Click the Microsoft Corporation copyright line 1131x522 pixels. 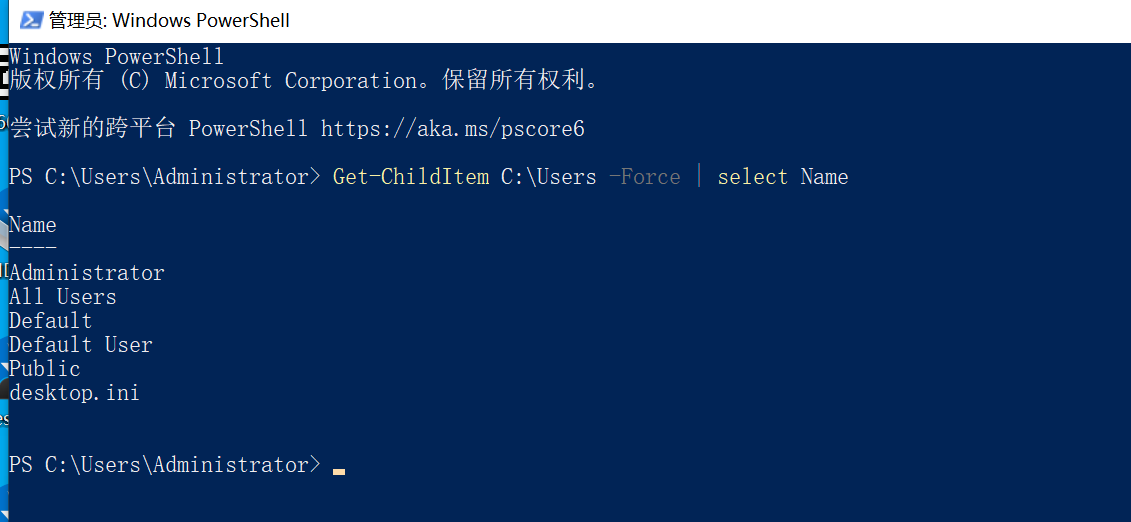[304, 81]
